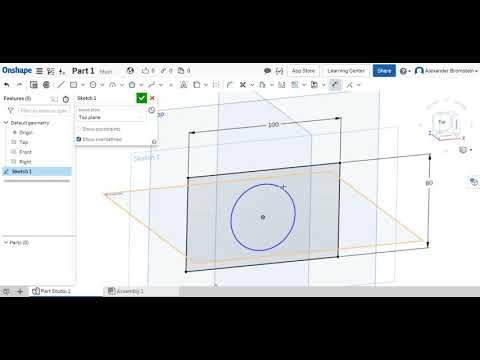Accept Sketch 1 with the green checkmark
Image resolution: width=480 pixels, height=360 pixels.
142,98
